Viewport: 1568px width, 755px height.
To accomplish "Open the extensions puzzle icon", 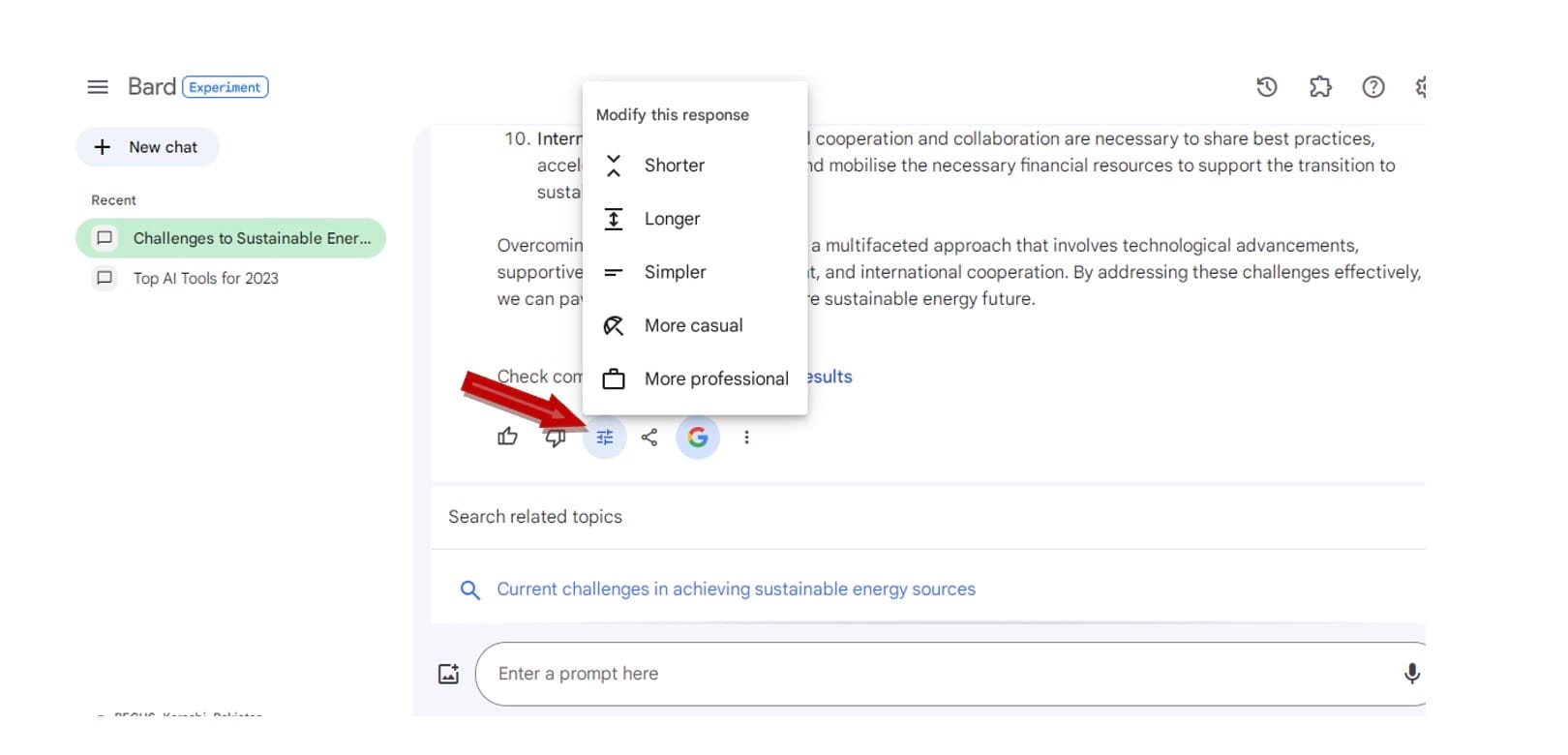I will tap(1320, 87).
